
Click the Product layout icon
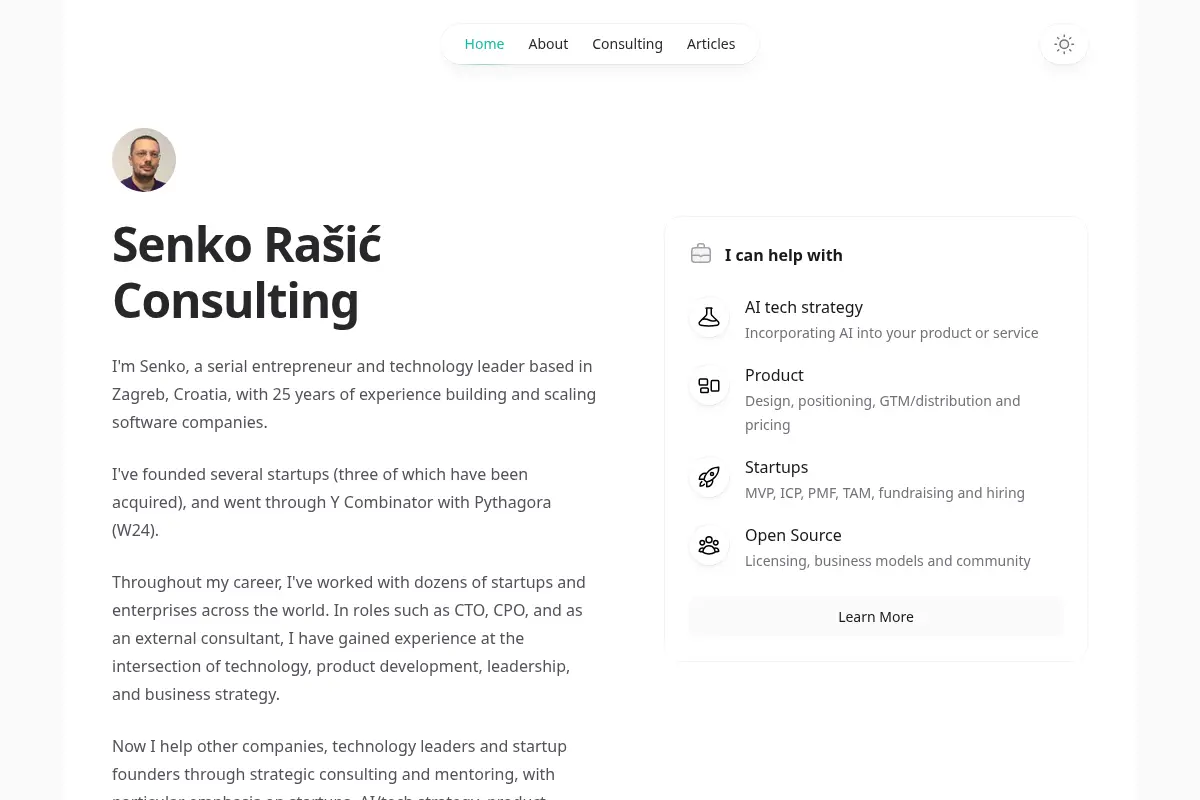click(x=709, y=385)
